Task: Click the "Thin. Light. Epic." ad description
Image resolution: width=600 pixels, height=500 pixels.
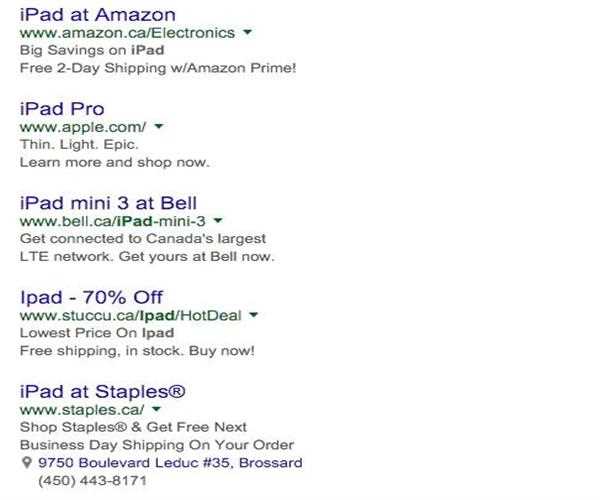Action: (x=79, y=144)
